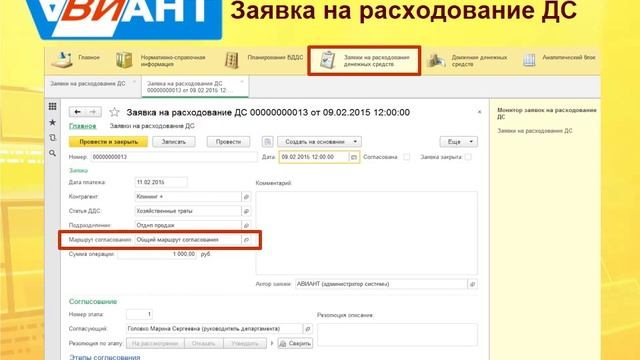Close the Заявки на расходование ДС tab

tap(134, 82)
